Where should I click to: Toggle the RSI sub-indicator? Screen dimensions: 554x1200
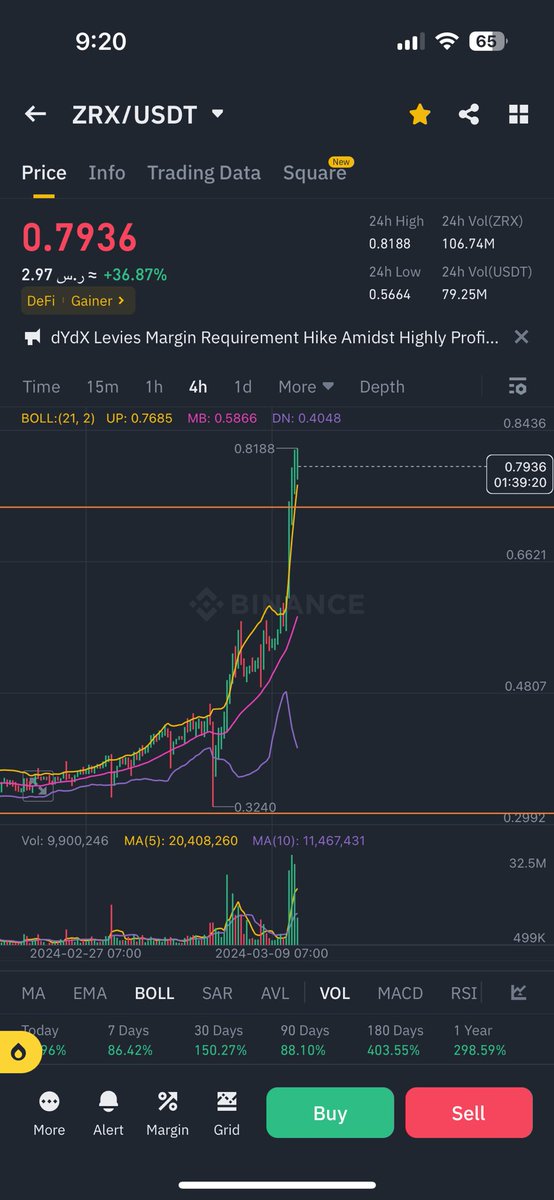[x=464, y=993]
